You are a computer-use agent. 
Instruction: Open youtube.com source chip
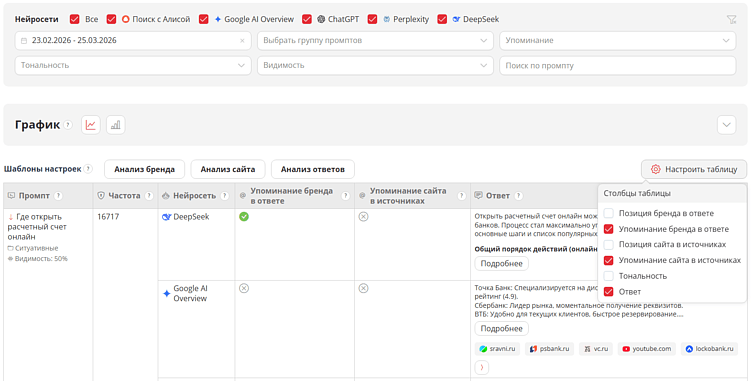[x=647, y=349]
